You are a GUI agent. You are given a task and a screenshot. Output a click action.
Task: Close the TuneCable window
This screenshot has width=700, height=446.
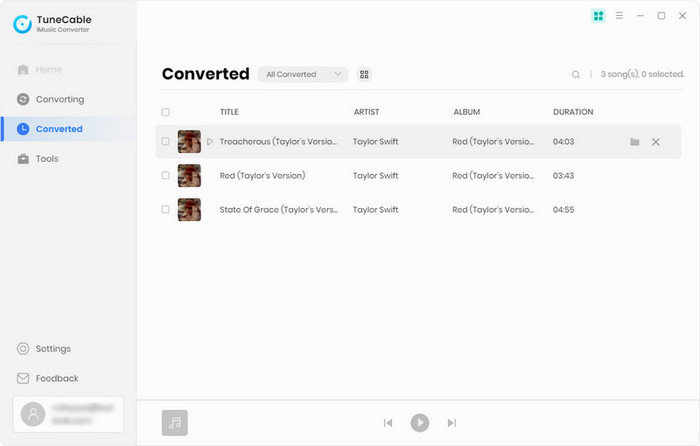(683, 16)
